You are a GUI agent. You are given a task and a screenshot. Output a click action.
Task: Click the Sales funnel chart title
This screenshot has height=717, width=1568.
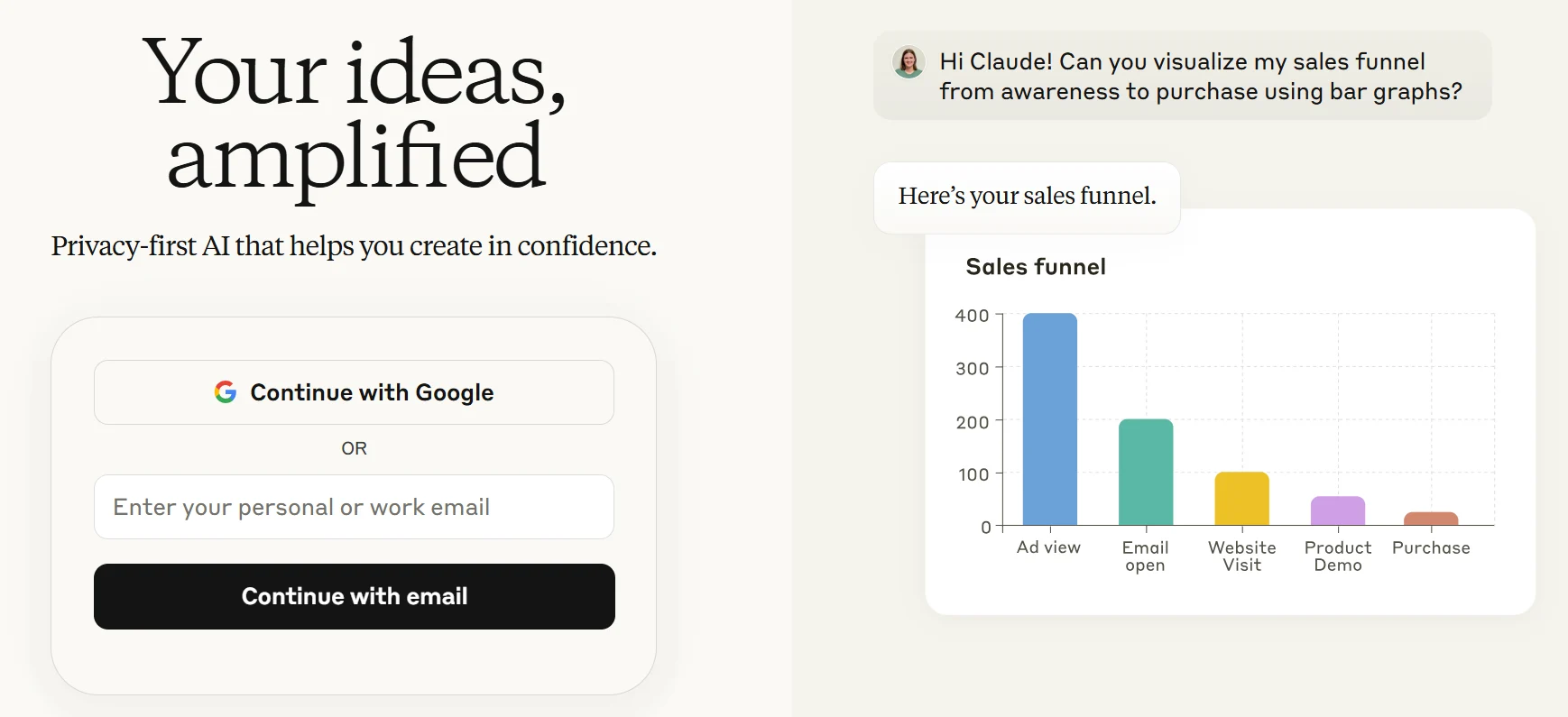1035,267
